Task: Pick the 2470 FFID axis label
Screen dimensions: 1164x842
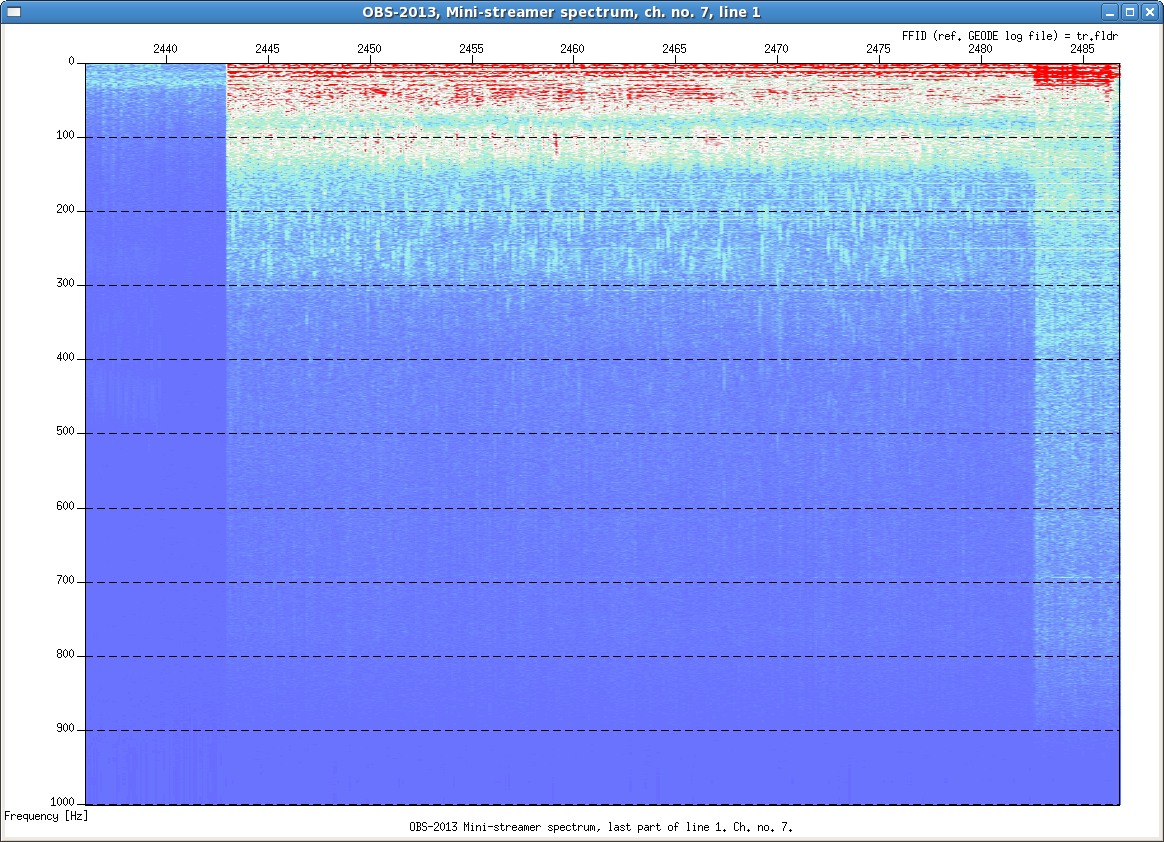Action: coord(776,49)
